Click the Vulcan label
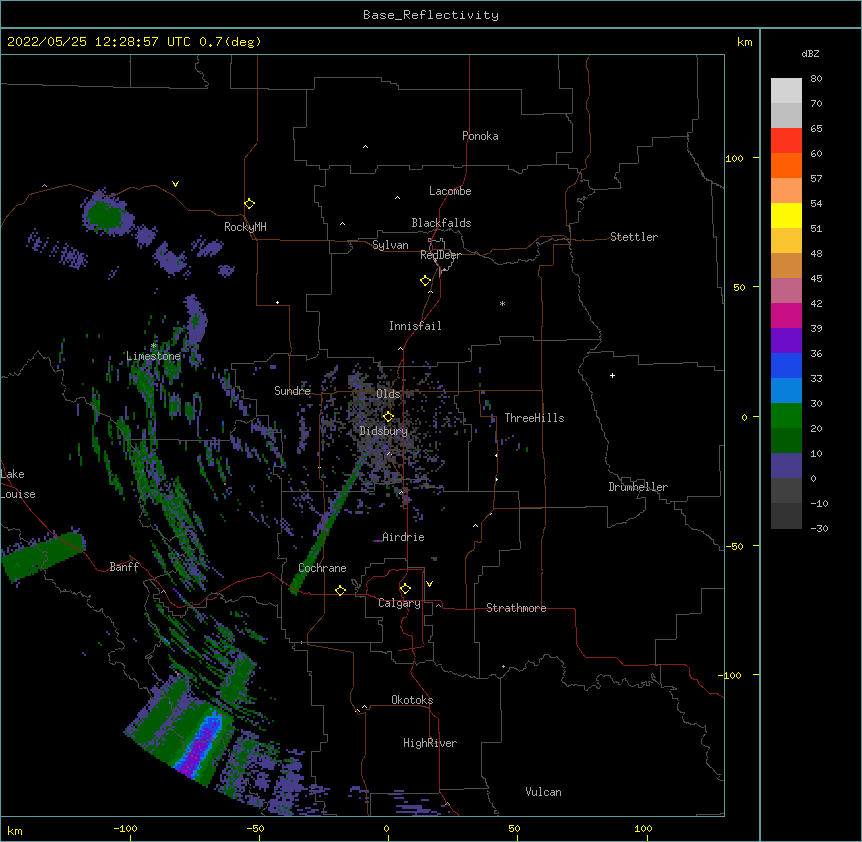 [543, 792]
